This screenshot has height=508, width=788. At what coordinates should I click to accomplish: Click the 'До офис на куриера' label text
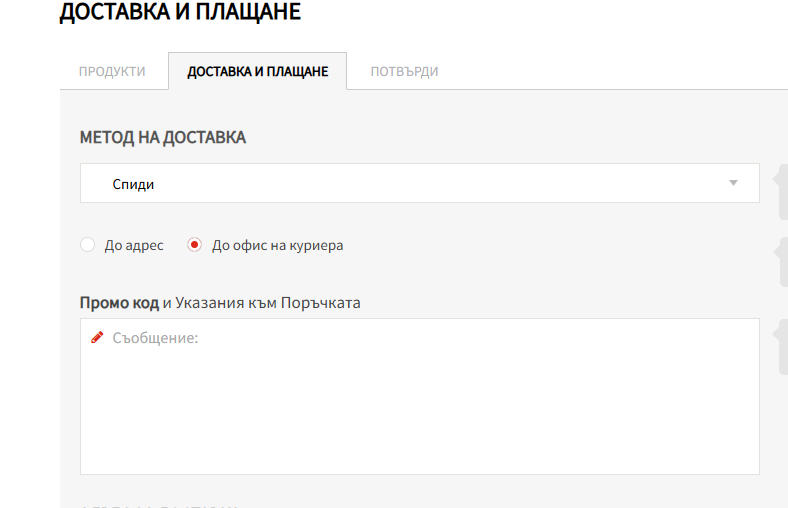pyautogui.click(x=277, y=245)
